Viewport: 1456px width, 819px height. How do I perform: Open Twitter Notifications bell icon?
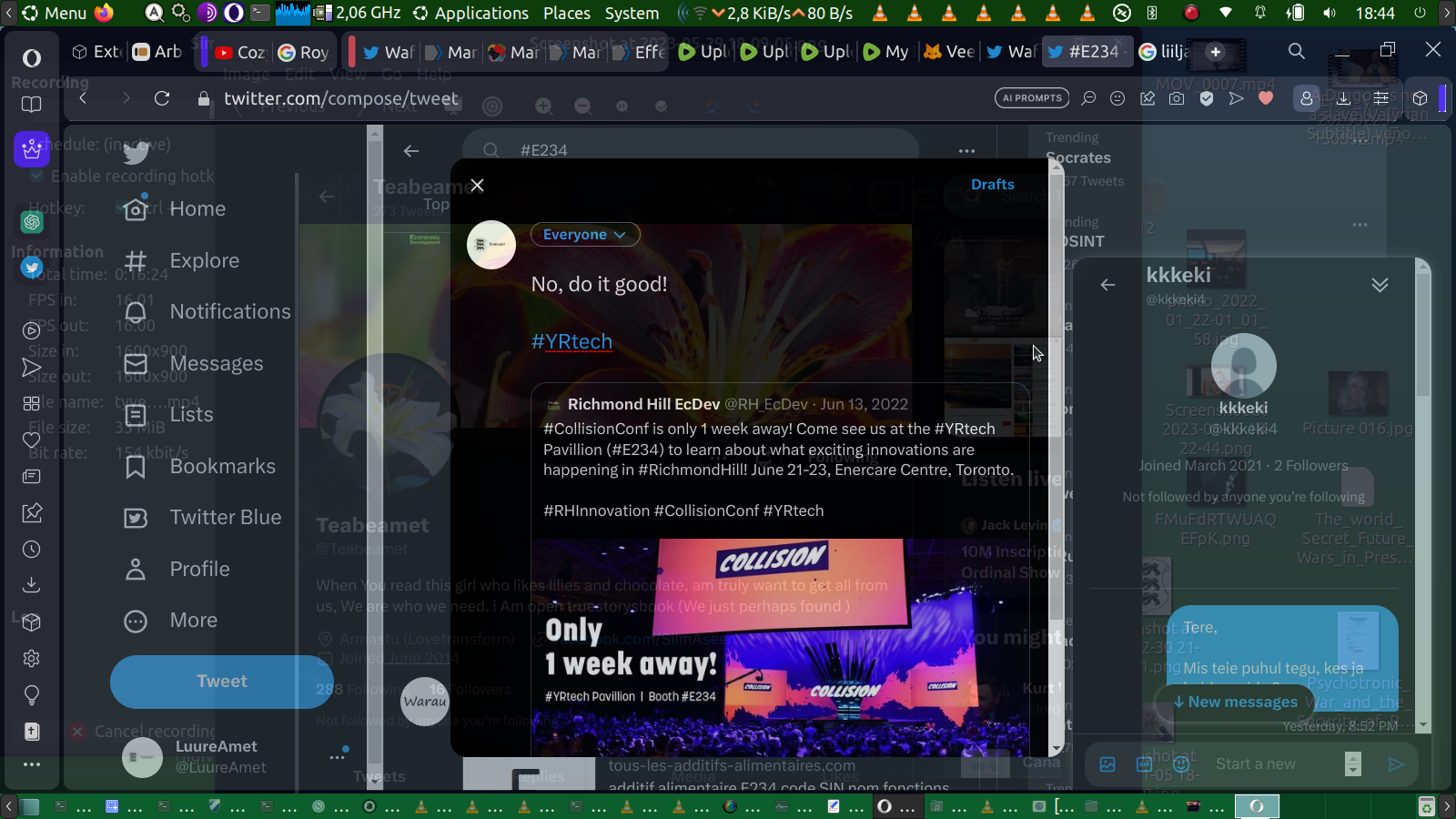click(136, 312)
